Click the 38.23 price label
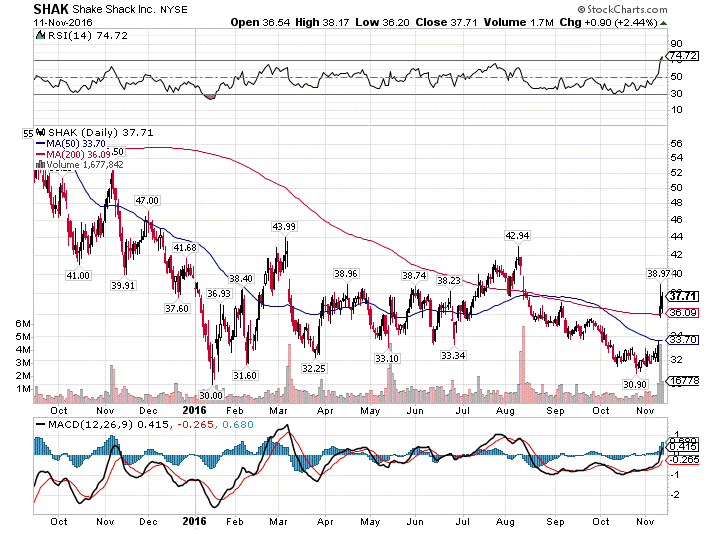 point(449,280)
